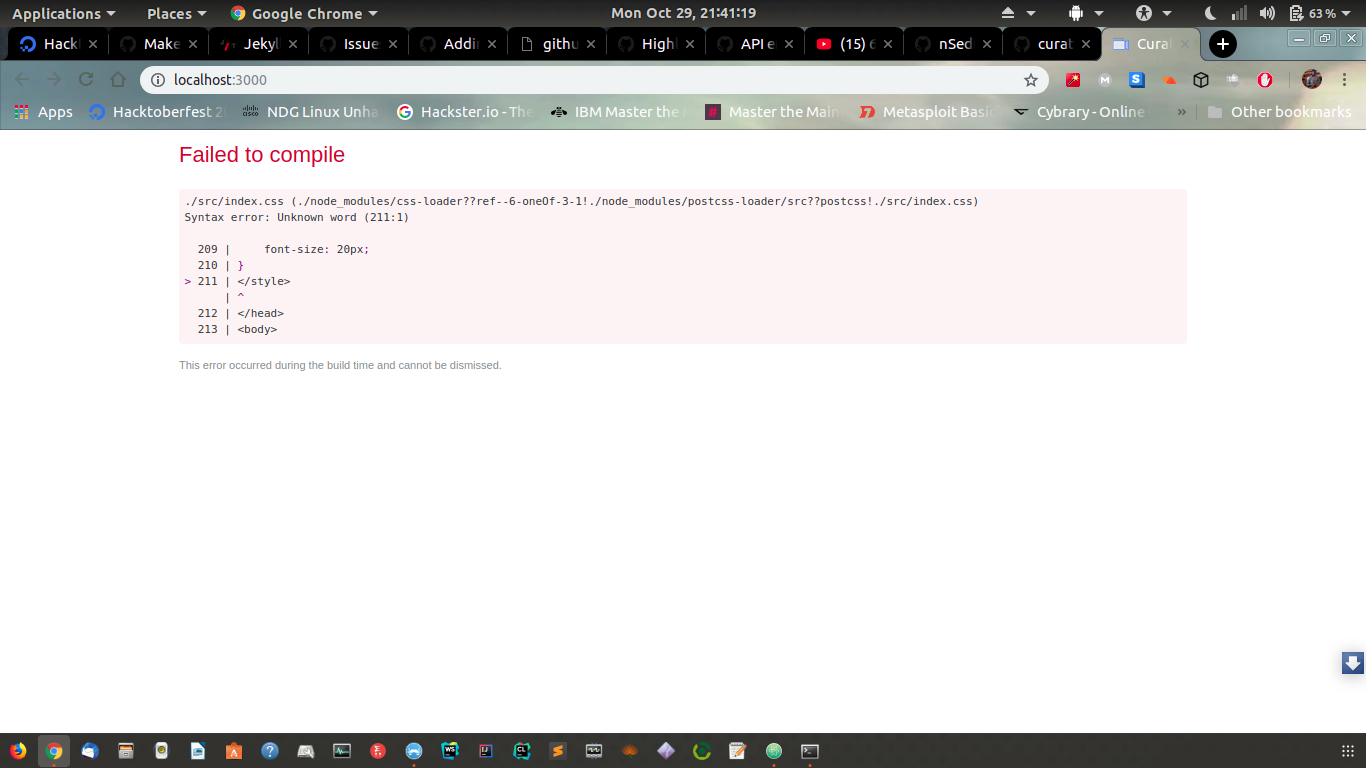Open the Help icon in the taskbar
Screen dimensions: 1366x768
click(270, 751)
